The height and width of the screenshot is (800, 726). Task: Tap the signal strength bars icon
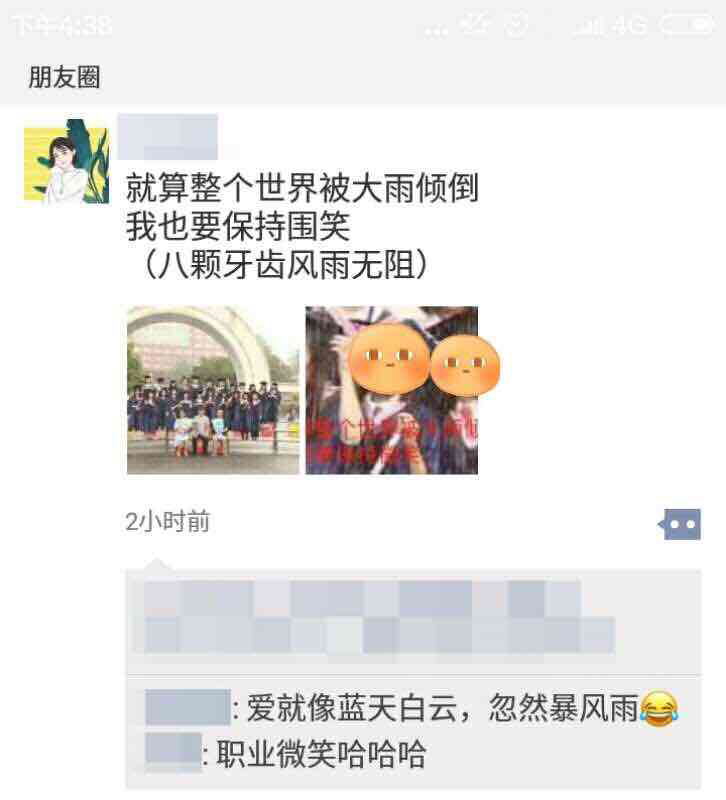pyautogui.click(x=589, y=26)
